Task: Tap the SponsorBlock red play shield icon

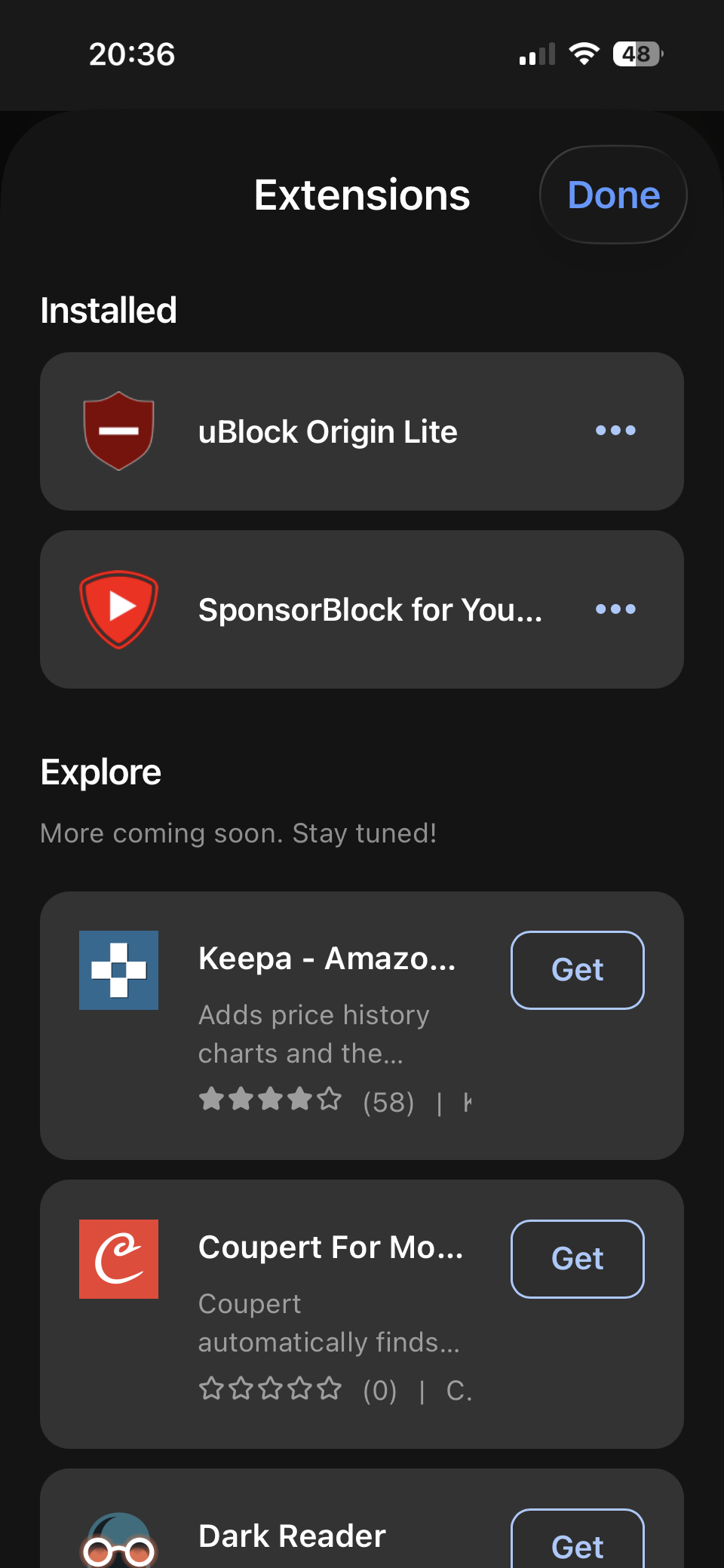Action: pos(118,609)
